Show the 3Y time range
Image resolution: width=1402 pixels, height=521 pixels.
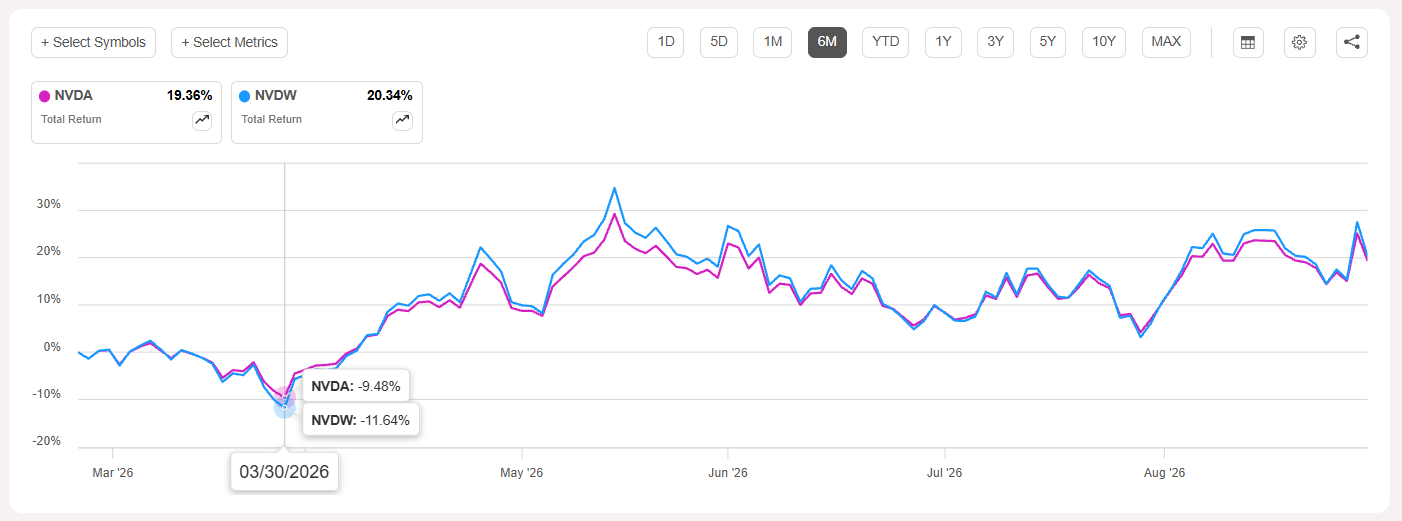[x=995, y=42]
